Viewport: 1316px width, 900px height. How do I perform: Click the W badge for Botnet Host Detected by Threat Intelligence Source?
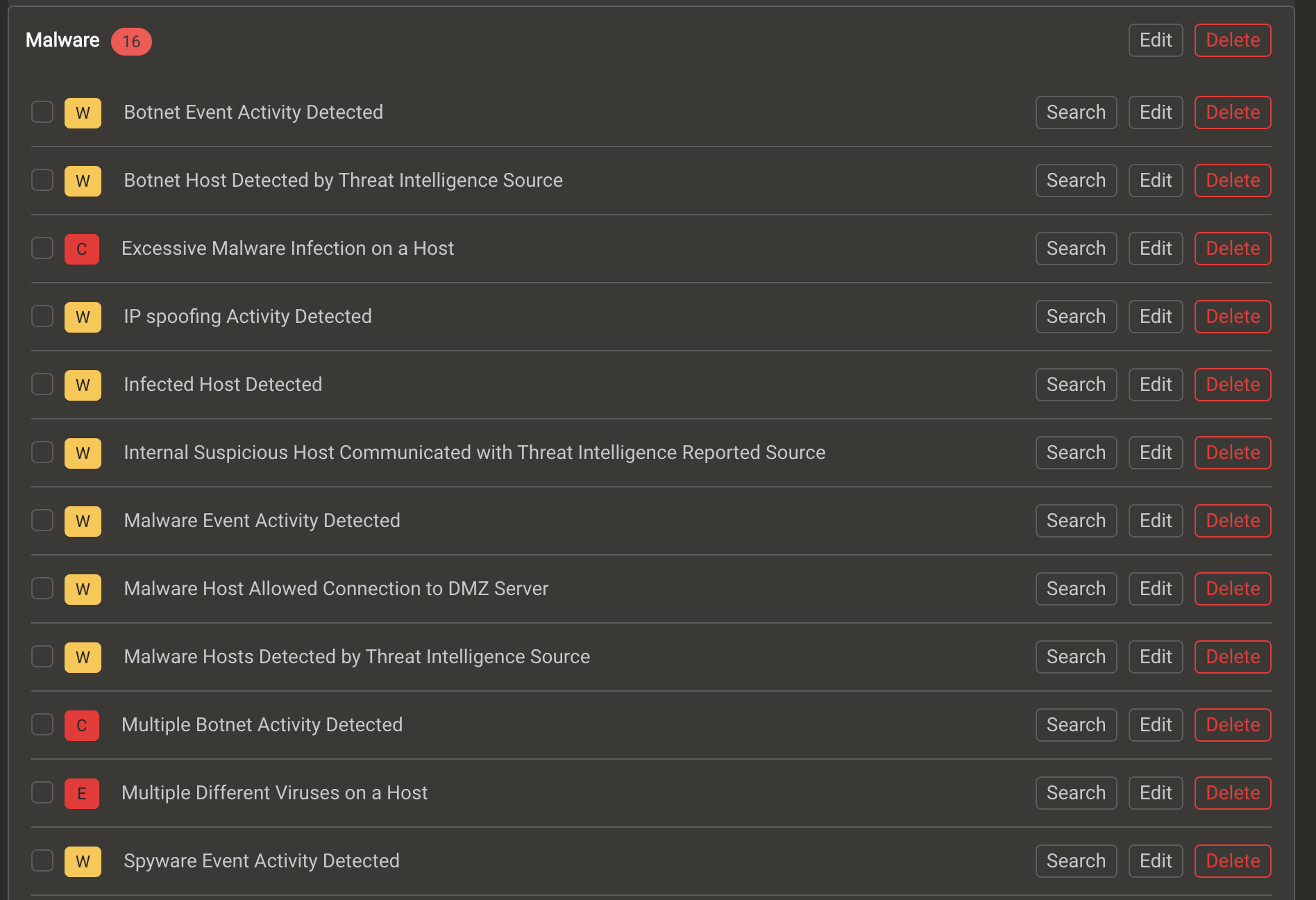coord(83,181)
